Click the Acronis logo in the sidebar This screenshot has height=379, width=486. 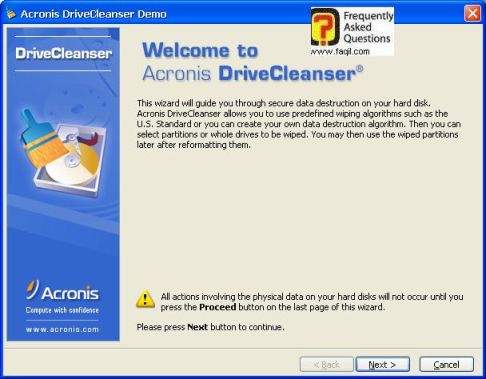pyautogui.click(x=62, y=290)
